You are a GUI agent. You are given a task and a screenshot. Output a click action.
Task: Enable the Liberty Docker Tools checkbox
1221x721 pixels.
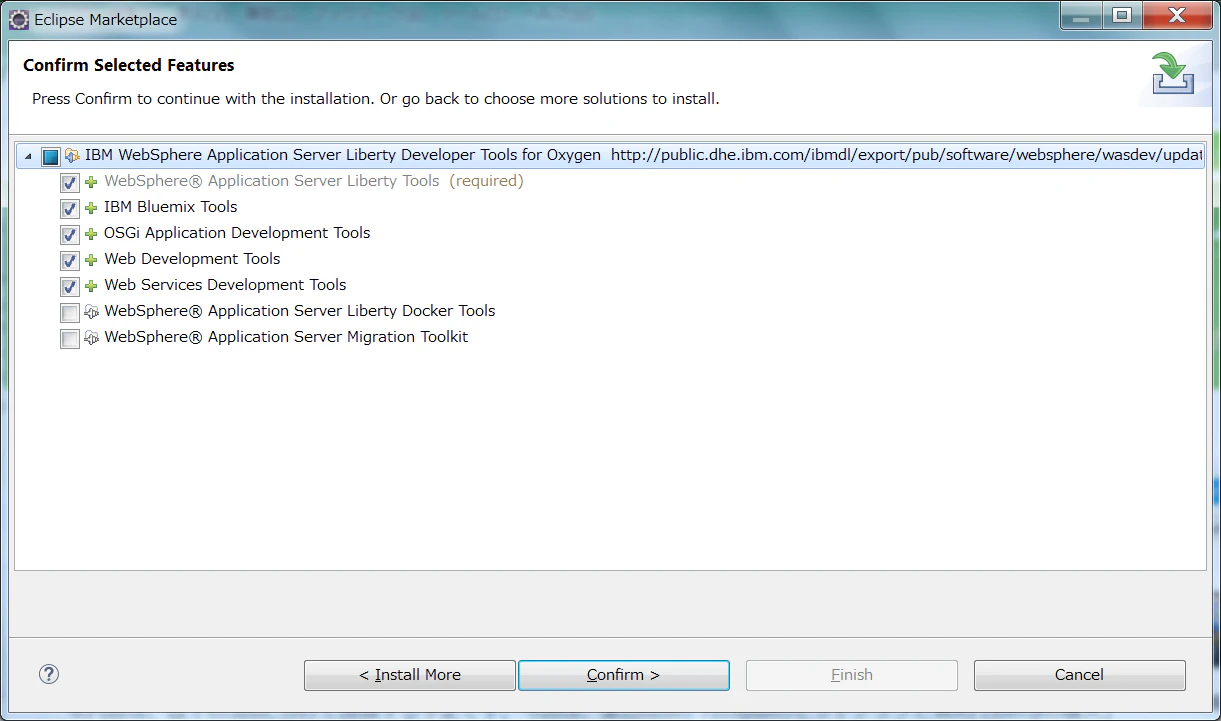coord(70,313)
